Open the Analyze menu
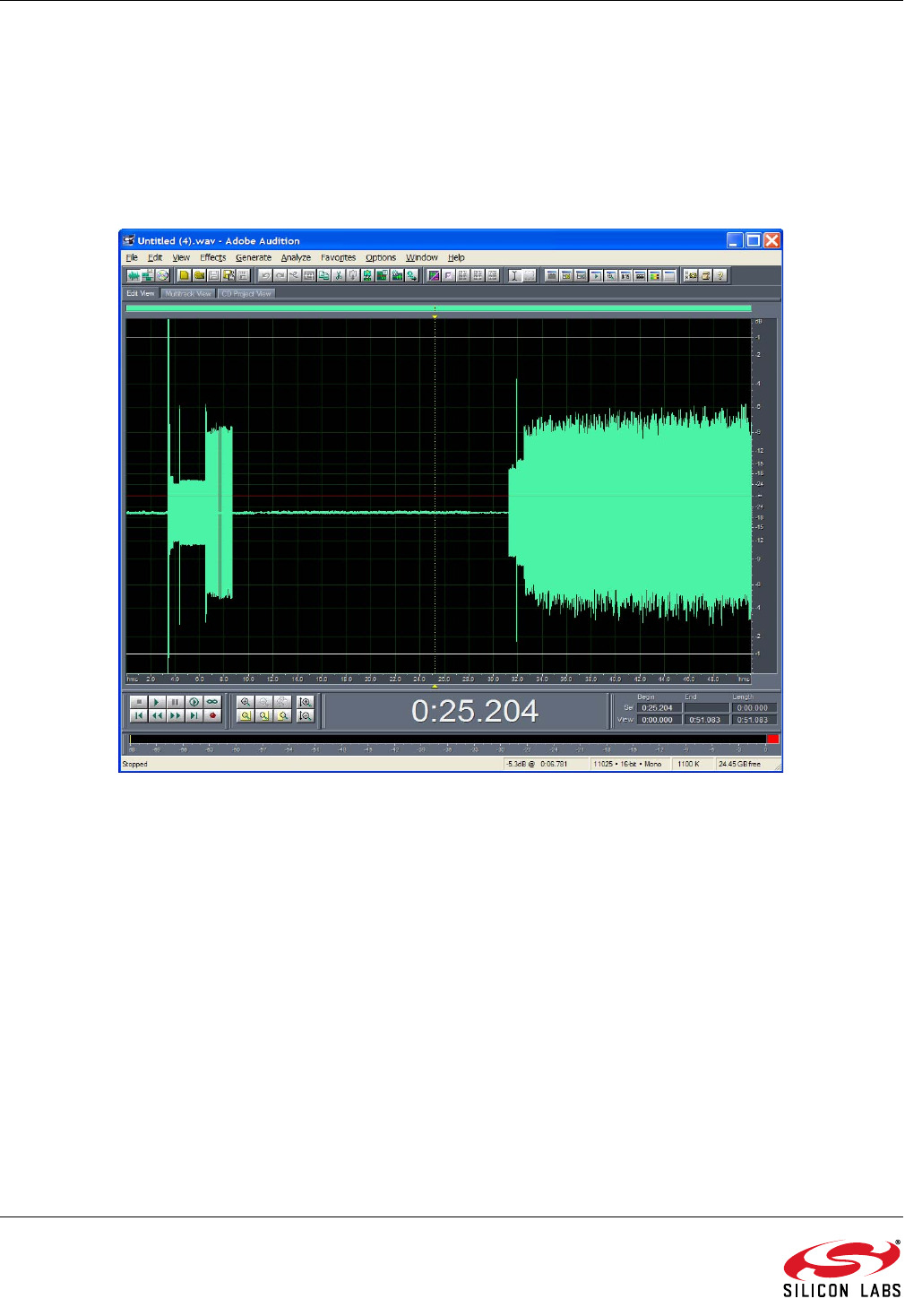The height and width of the screenshot is (1316, 905). (296, 257)
